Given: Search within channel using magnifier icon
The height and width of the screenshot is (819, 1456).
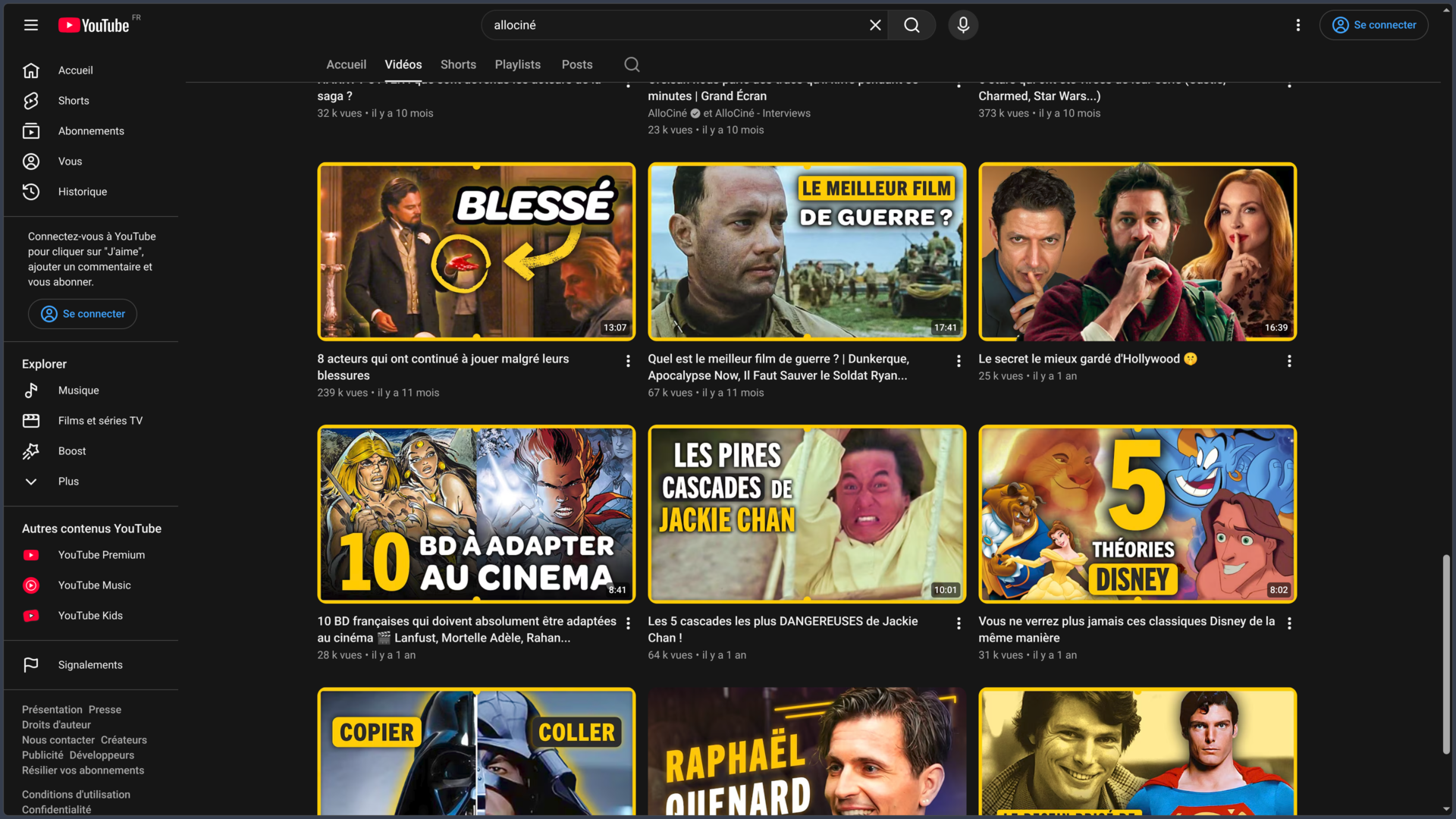Looking at the screenshot, I should click(632, 64).
